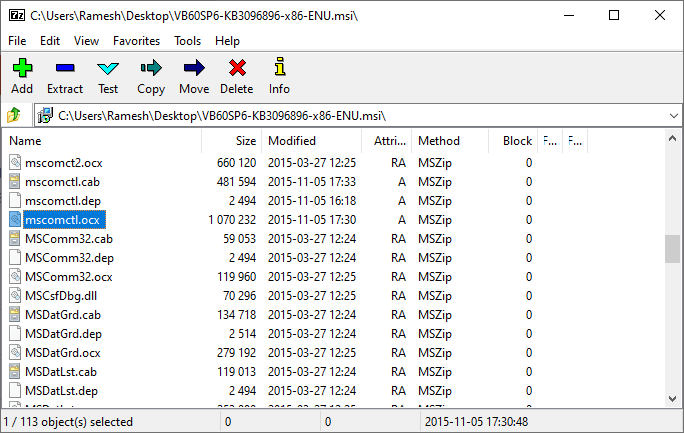Select the mscomctl.cab filename
This screenshot has height=433, width=684.
pos(62,182)
